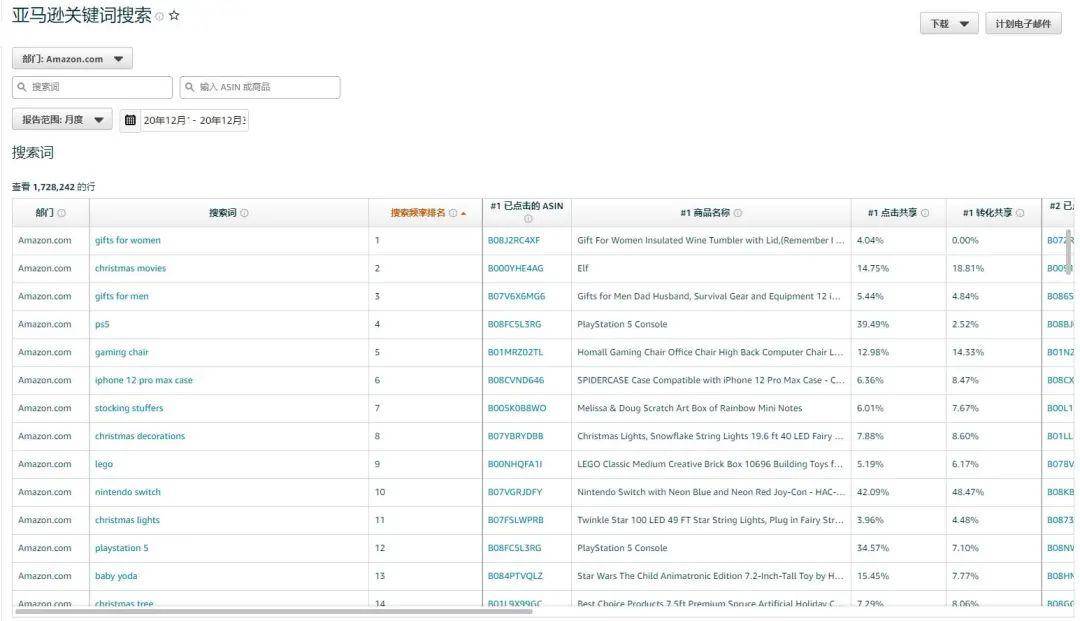Open ASIN link B08J2RC4XF
1080x621 pixels.
pyautogui.click(x=514, y=240)
